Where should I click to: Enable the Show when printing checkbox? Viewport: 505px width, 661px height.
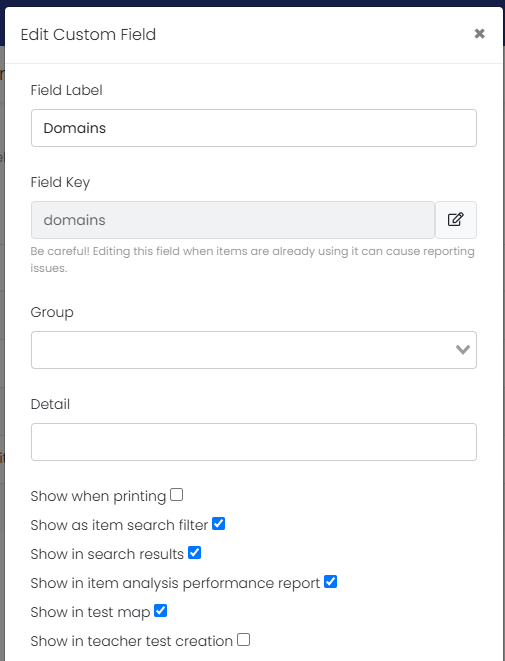(176, 494)
